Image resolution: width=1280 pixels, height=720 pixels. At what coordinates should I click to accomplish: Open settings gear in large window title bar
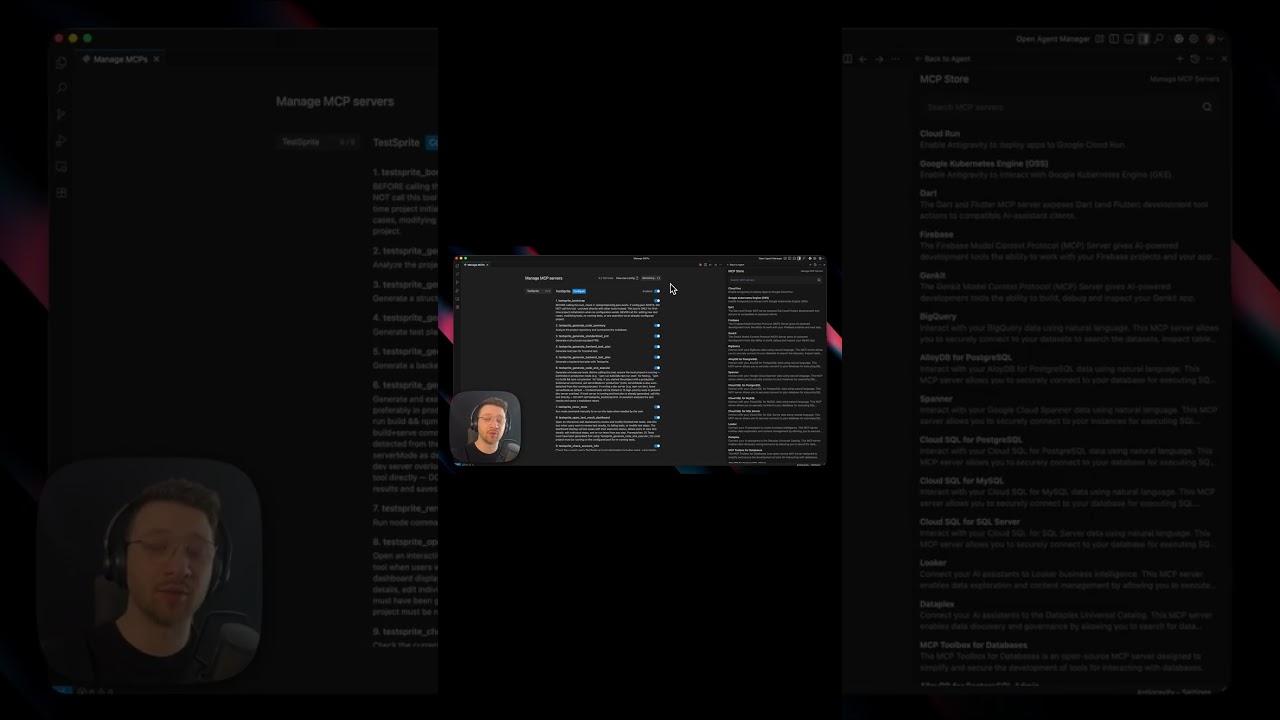click(x=1193, y=39)
